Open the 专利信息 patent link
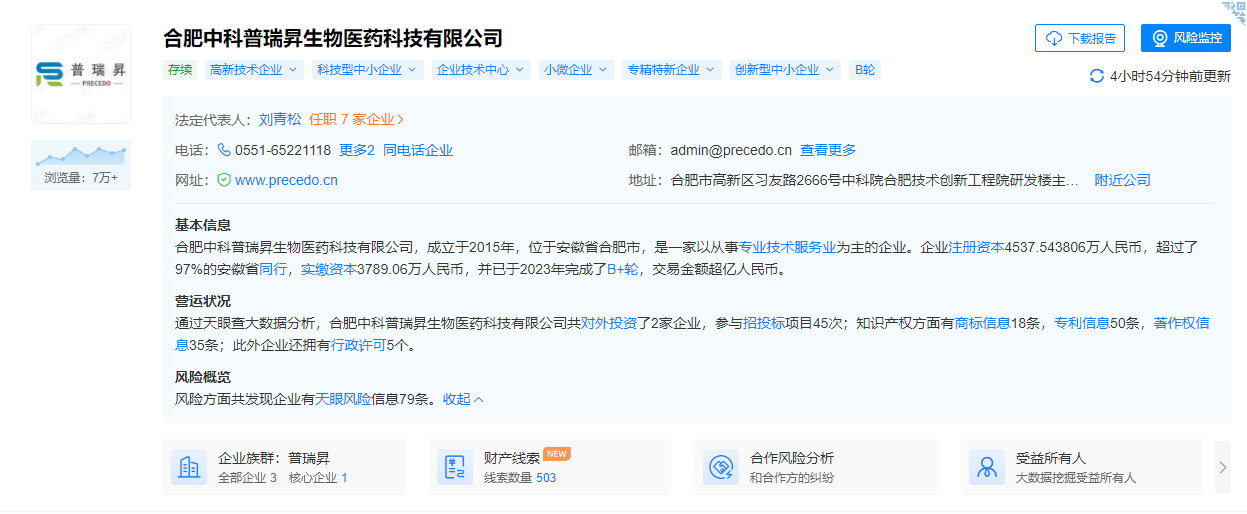Image resolution: width=1247 pixels, height=514 pixels. tap(1083, 323)
